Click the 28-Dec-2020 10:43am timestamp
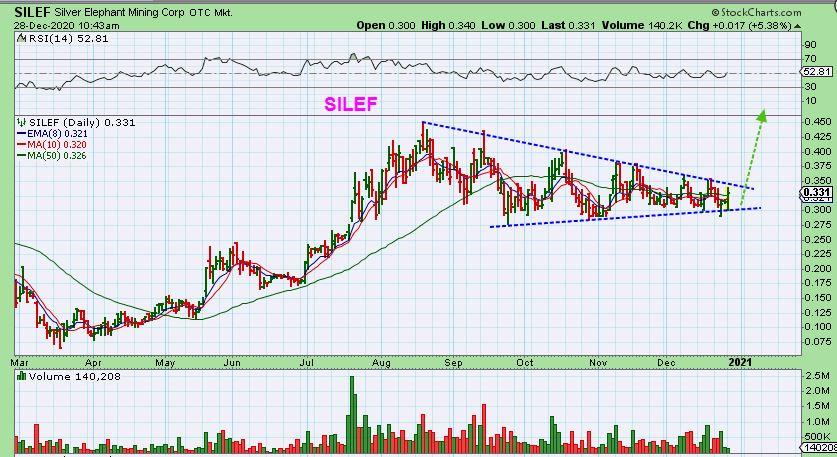The height and width of the screenshot is (457, 837). coord(67,26)
